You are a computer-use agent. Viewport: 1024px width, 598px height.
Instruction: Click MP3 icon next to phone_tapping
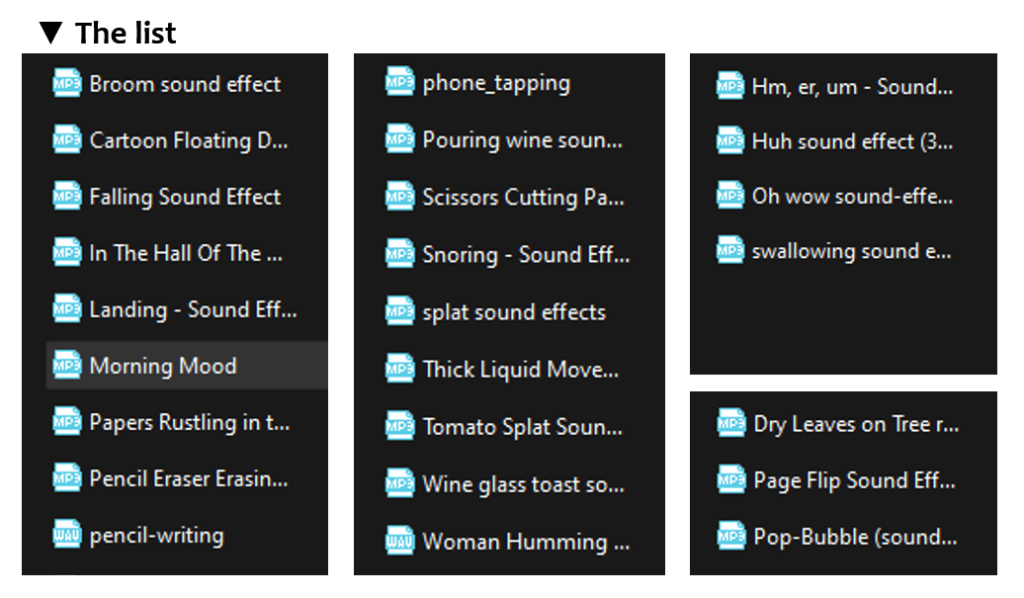click(399, 82)
